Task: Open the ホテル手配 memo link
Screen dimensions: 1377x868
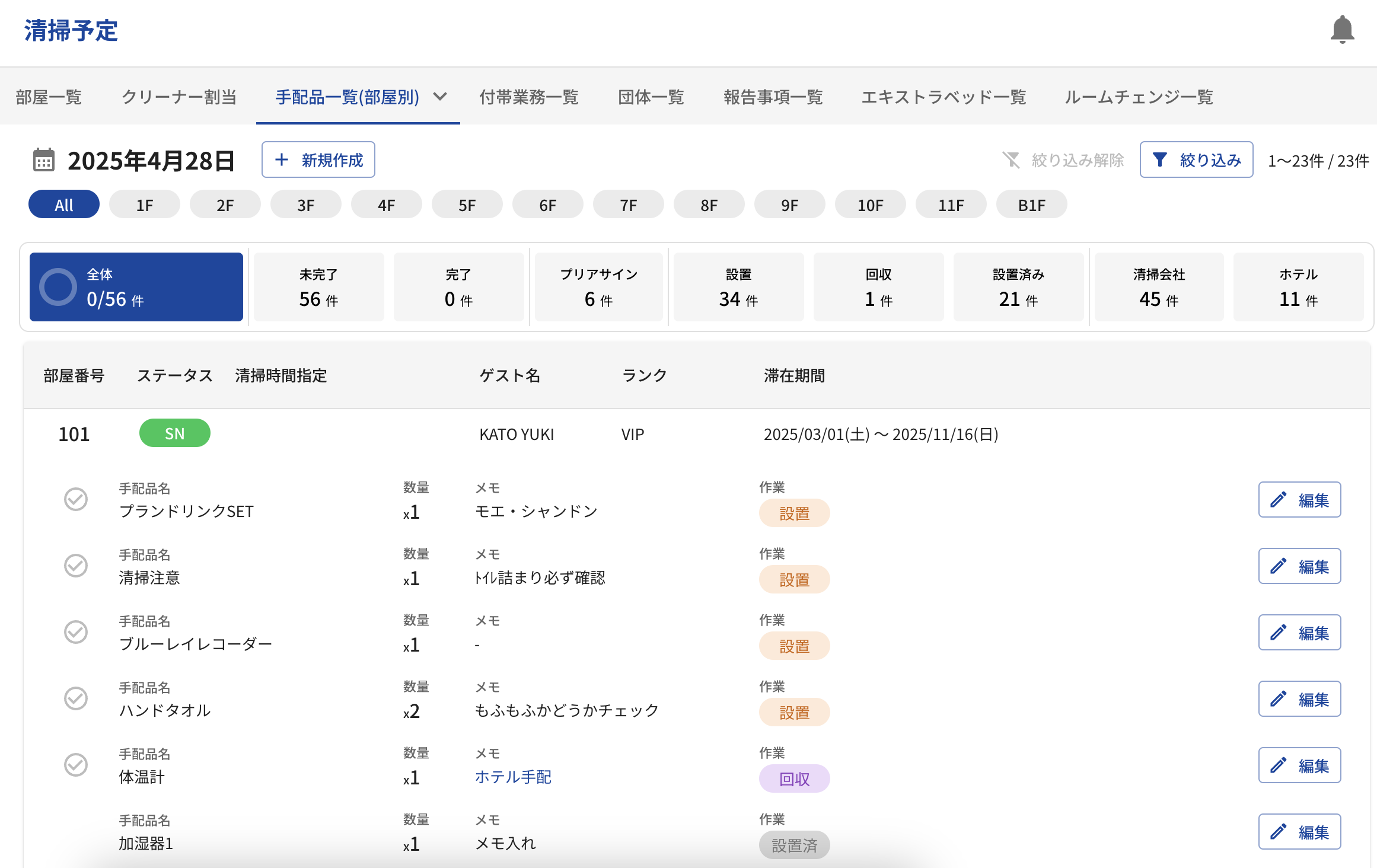Action: (x=513, y=777)
